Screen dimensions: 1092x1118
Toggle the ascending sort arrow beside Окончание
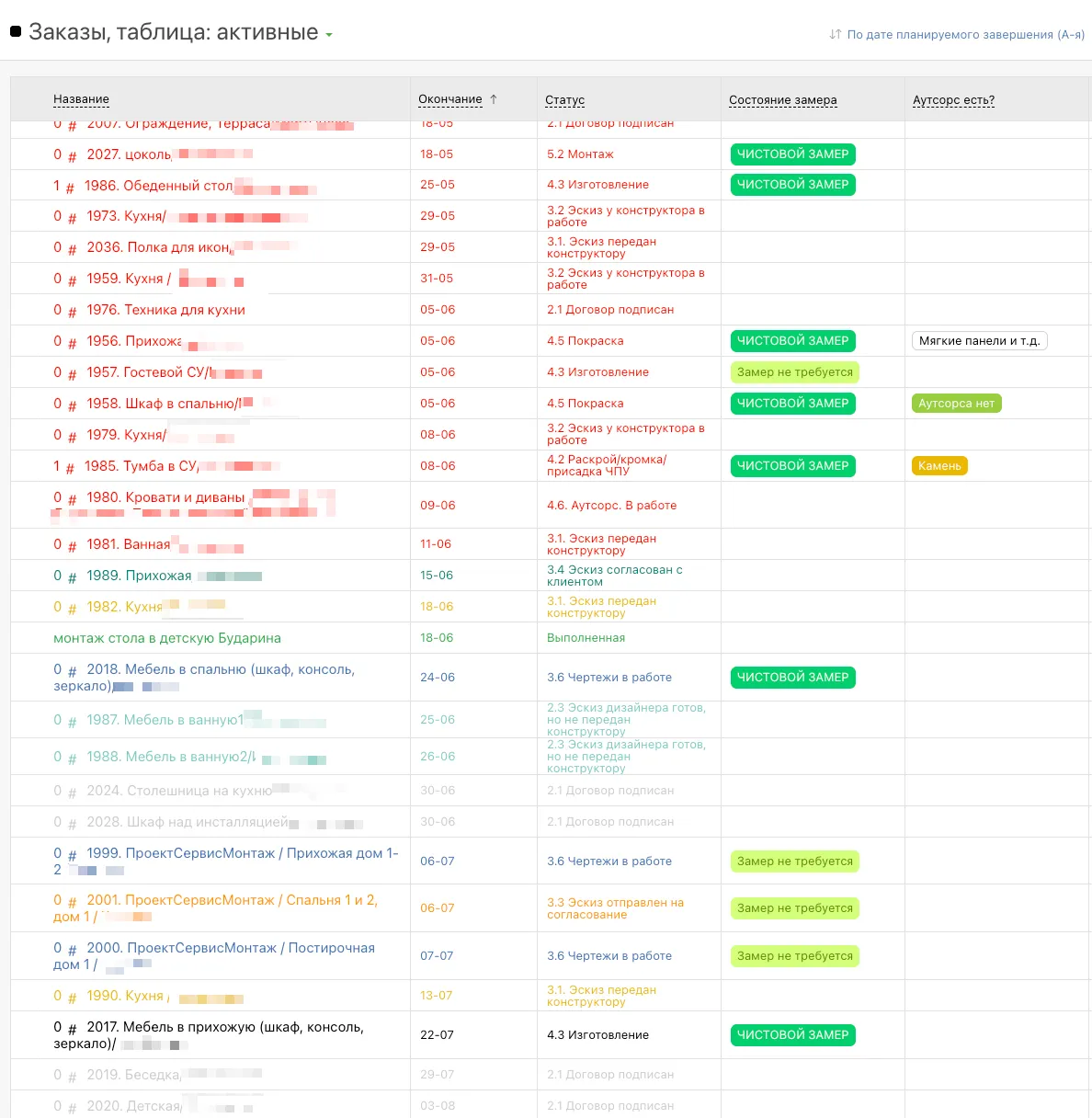(x=494, y=99)
